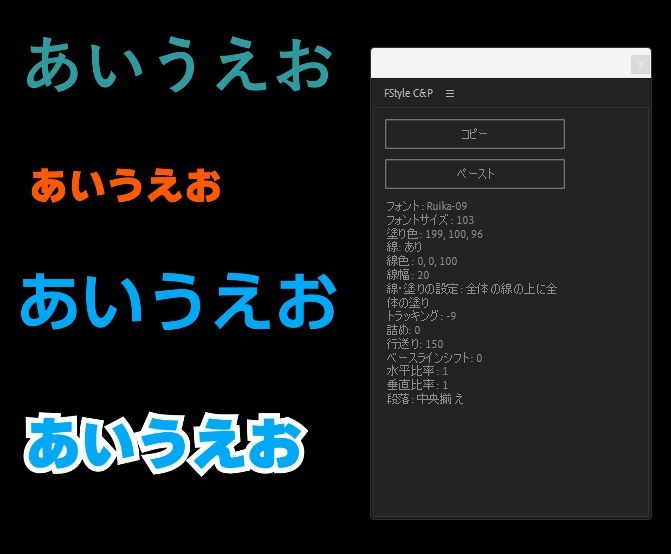Image resolution: width=671 pixels, height=554 pixels.
Task: Click the 段落: 中央揃え line
Action: 425,399
